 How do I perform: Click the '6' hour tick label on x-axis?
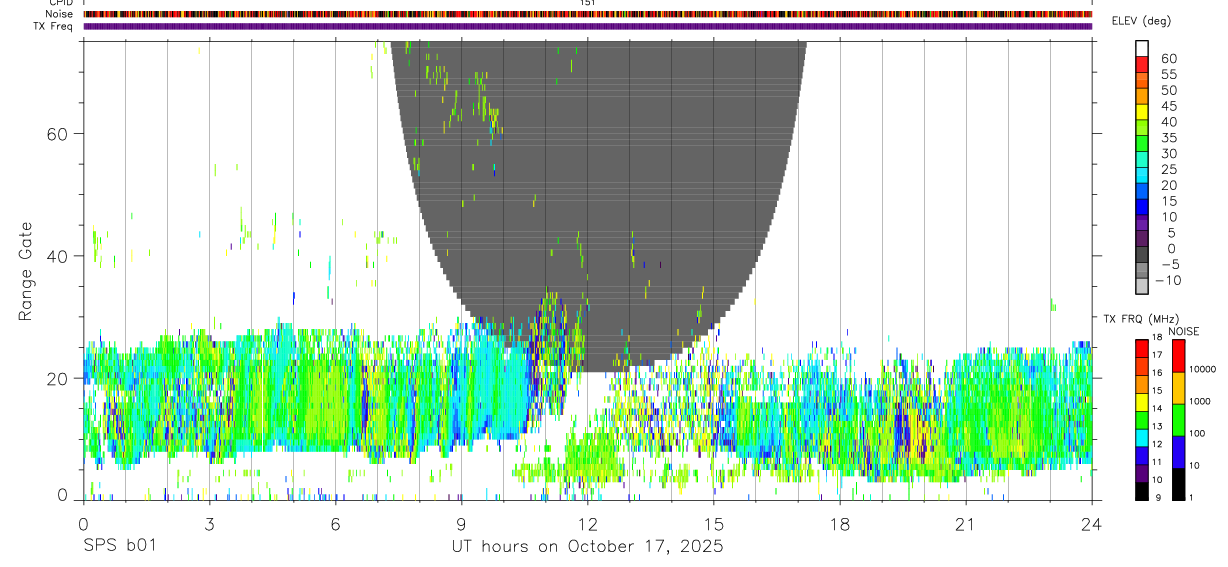point(335,524)
